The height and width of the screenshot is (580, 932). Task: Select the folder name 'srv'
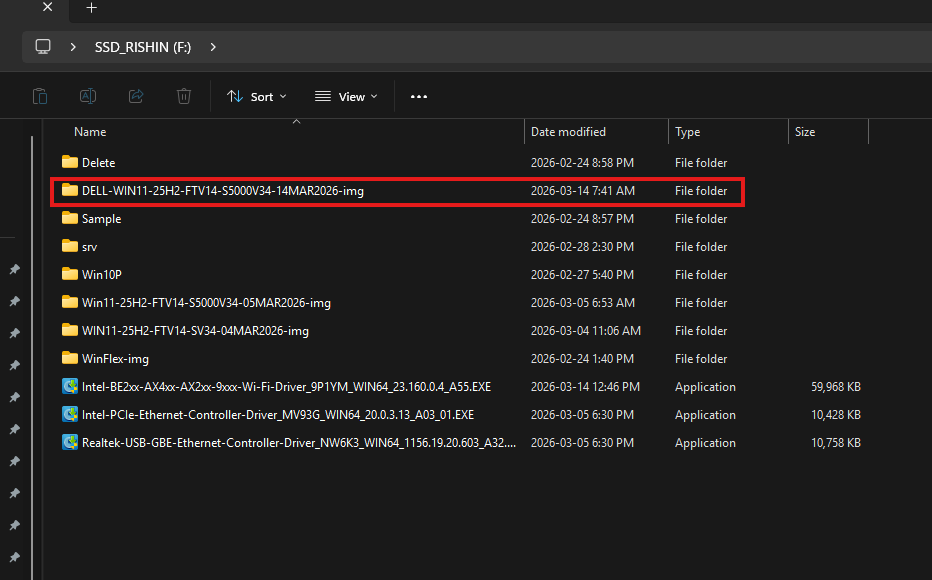(89, 247)
